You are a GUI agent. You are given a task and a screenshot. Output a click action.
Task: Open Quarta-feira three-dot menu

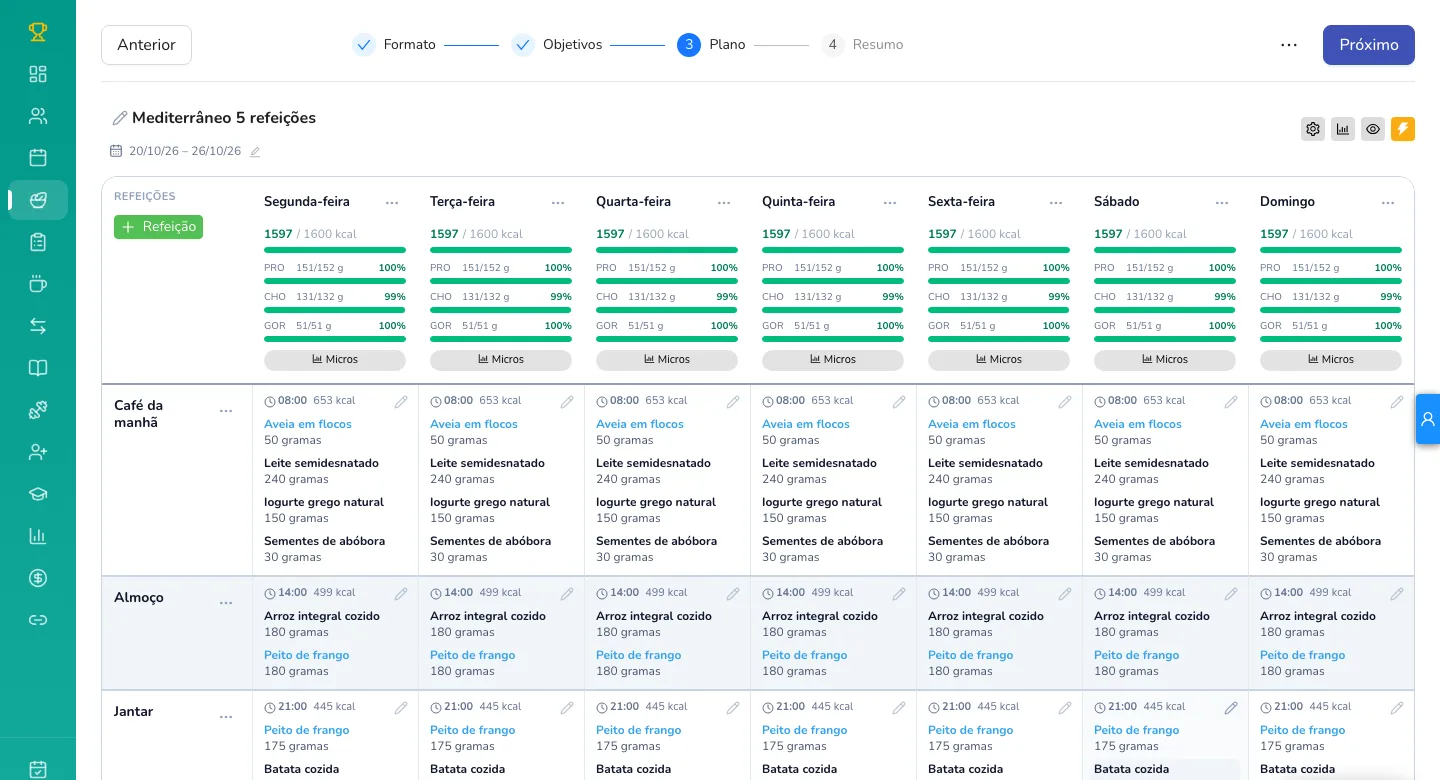[724, 202]
